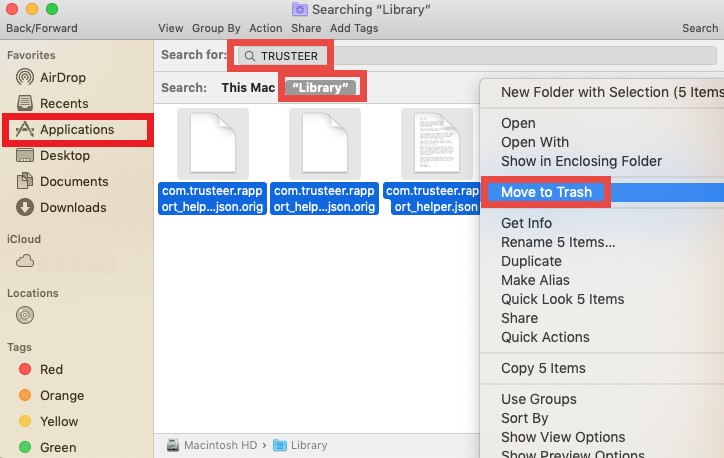Click the magnifier icon in search field
Image resolution: width=724 pixels, height=458 pixels.
click(x=249, y=56)
